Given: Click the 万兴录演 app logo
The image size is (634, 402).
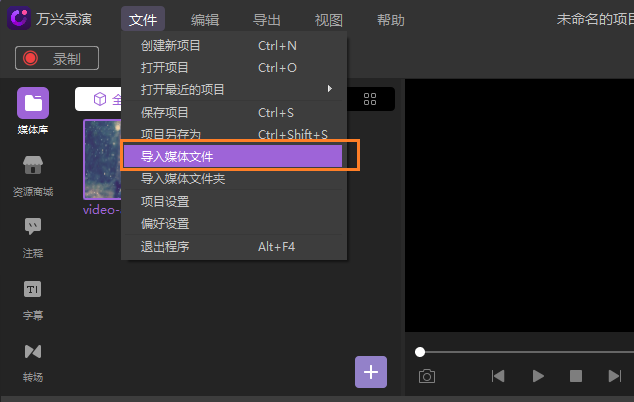Looking at the screenshot, I should tap(19, 18).
